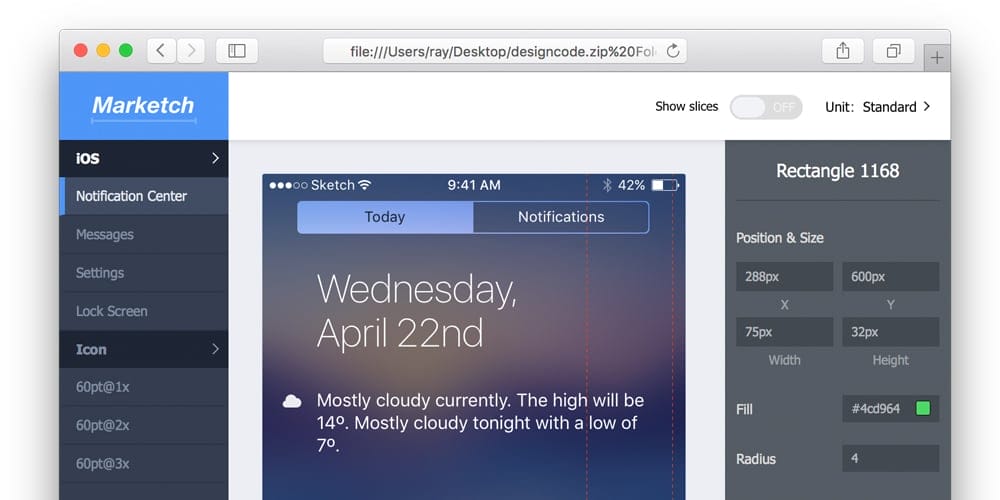Open a new tab with plus icon
The height and width of the screenshot is (500, 1000).
pos(937,58)
